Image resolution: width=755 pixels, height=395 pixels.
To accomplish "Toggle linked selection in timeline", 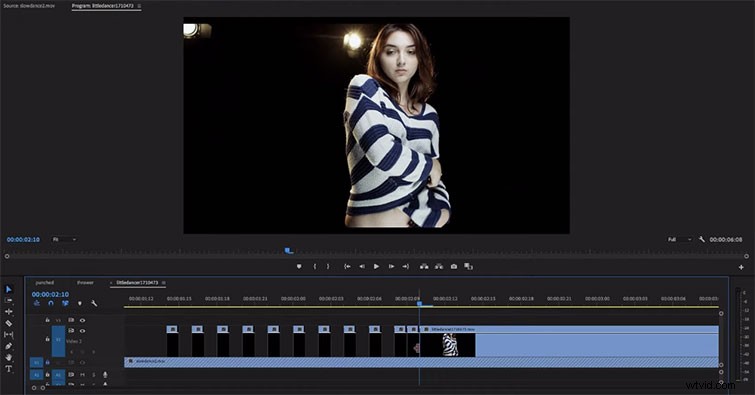I will point(65,303).
